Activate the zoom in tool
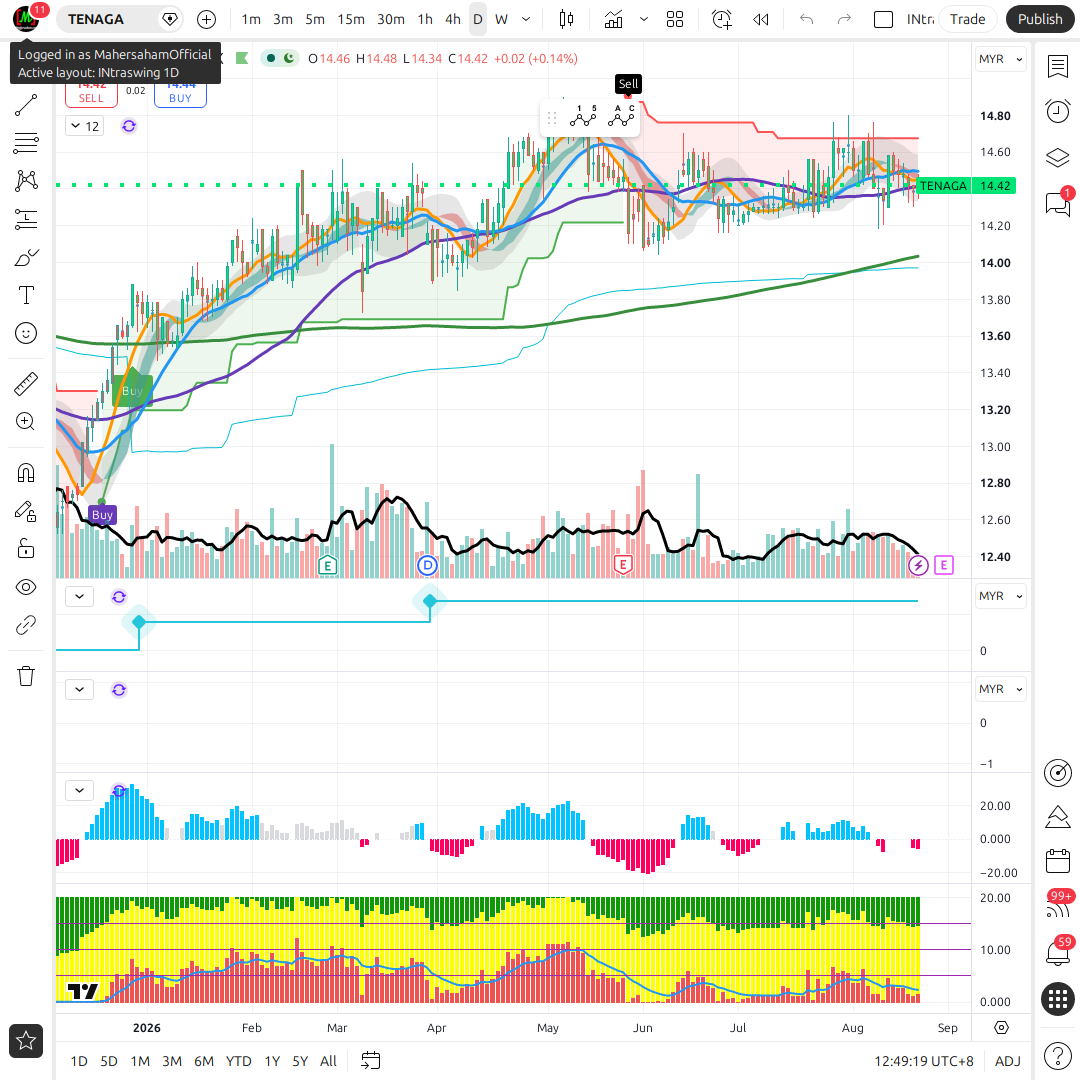The image size is (1080, 1080). [25, 422]
